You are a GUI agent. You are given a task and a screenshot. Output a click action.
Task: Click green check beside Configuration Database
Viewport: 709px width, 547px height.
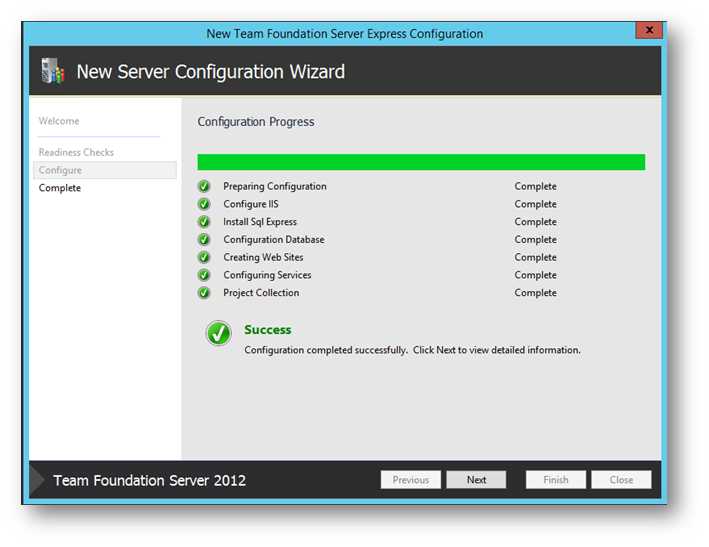[x=204, y=239]
